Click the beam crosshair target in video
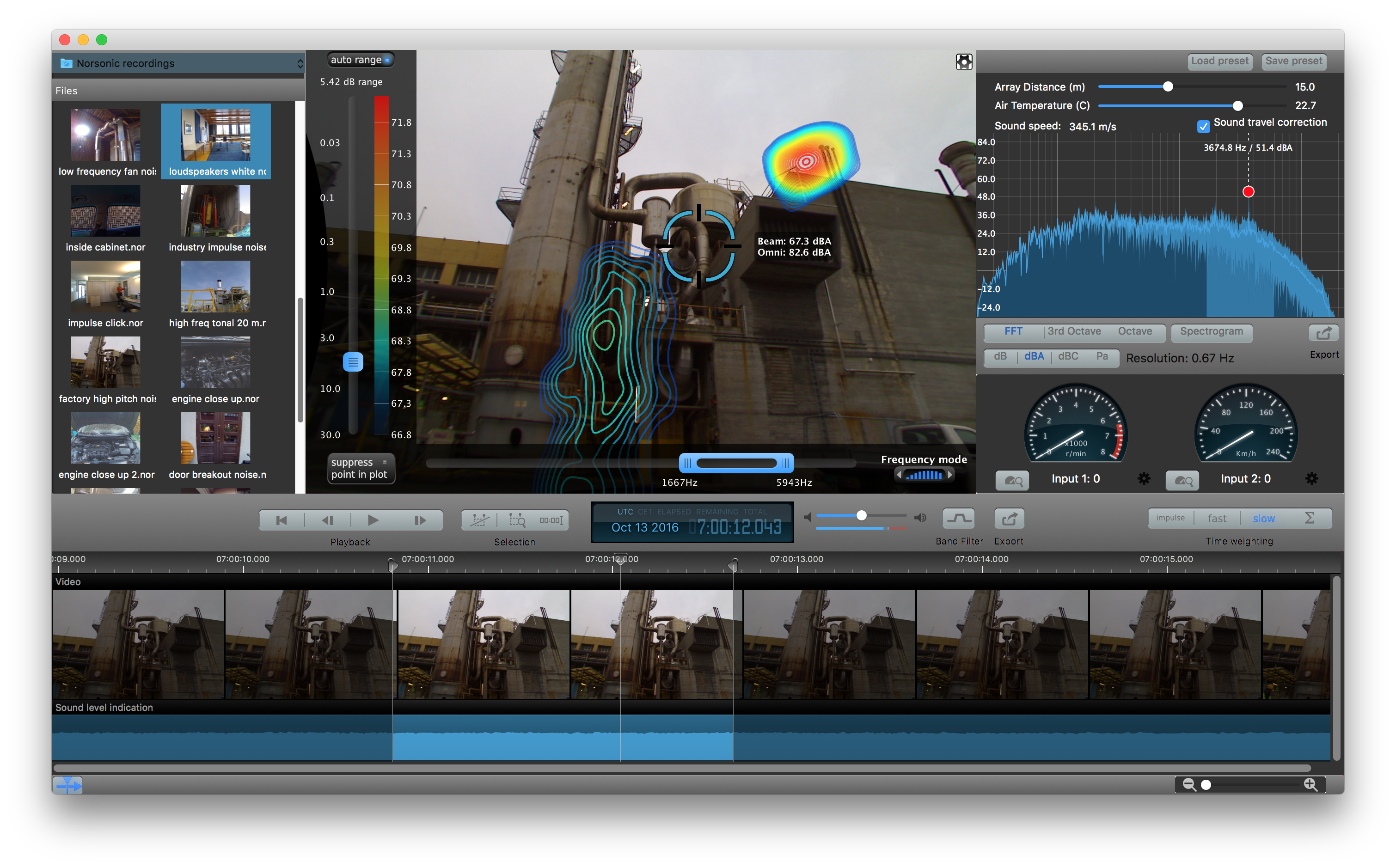Image resolution: width=1396 pixels, height=868 pixels. [698, 246]
